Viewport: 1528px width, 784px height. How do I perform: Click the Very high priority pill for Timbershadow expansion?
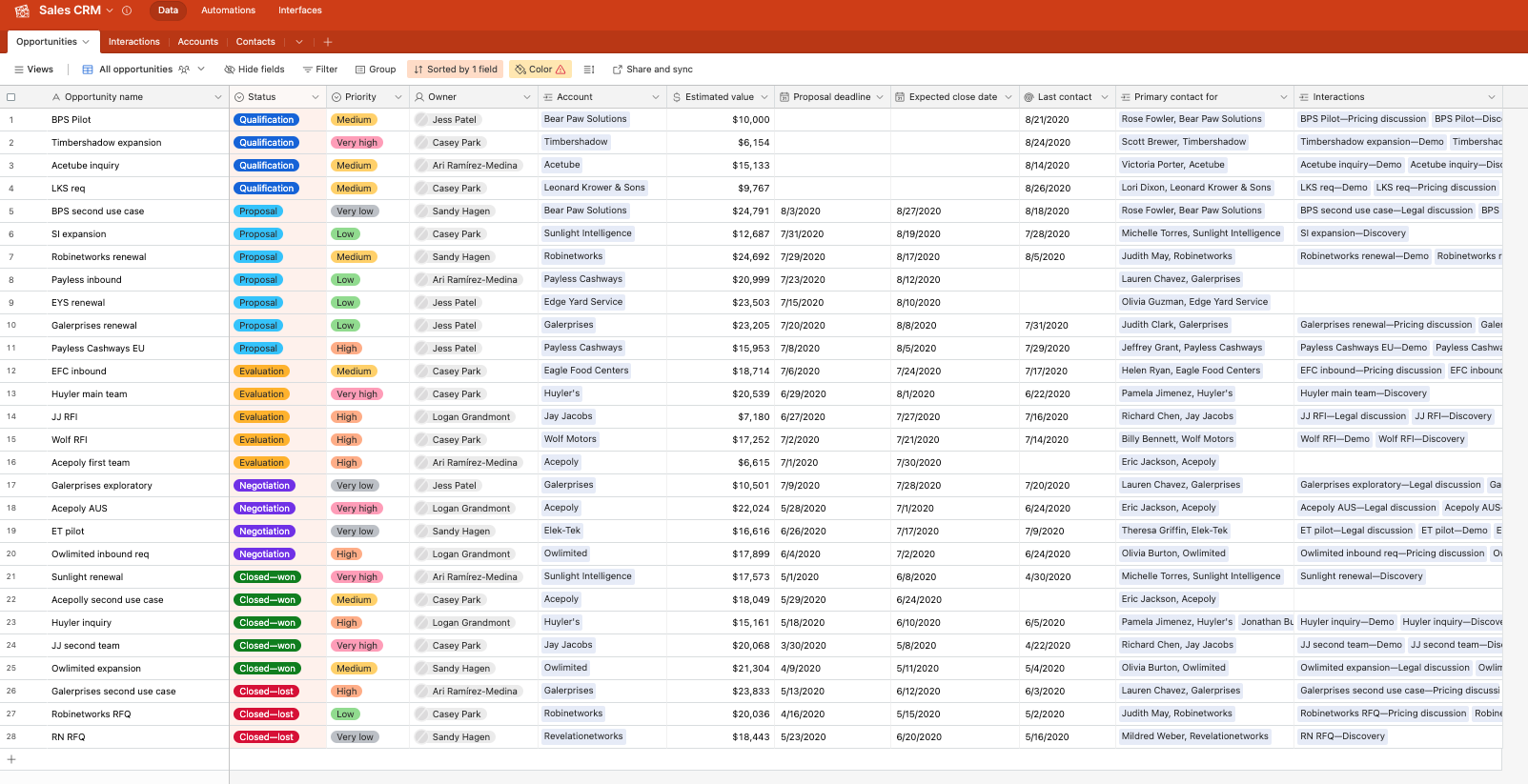(357, 143)
